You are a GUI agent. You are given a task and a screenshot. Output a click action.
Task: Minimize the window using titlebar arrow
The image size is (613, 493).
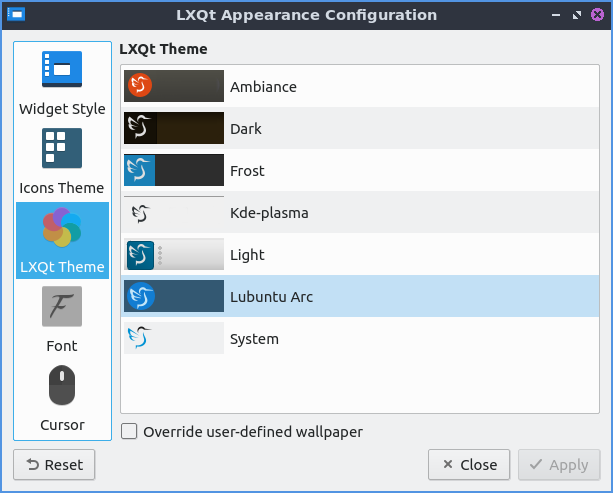[558, 16]
